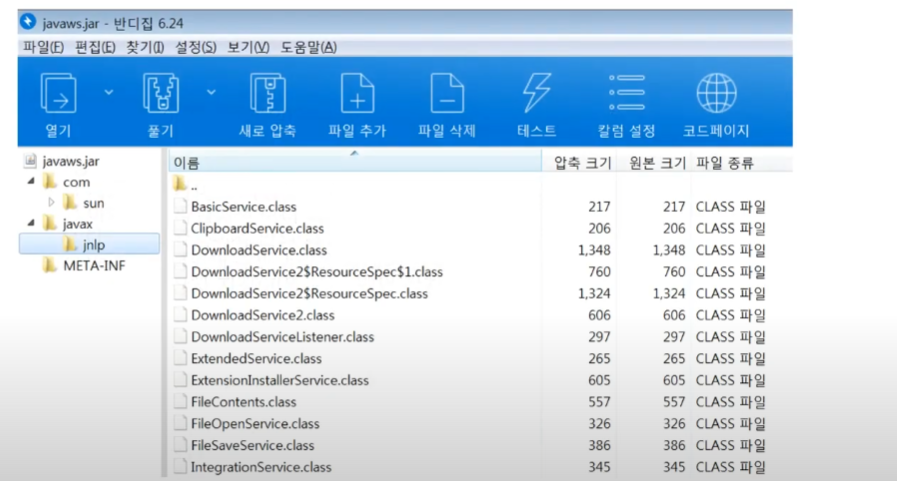Click the file icon of ExtendedService.class
This screenshot has width=897, height=481.
180,358
